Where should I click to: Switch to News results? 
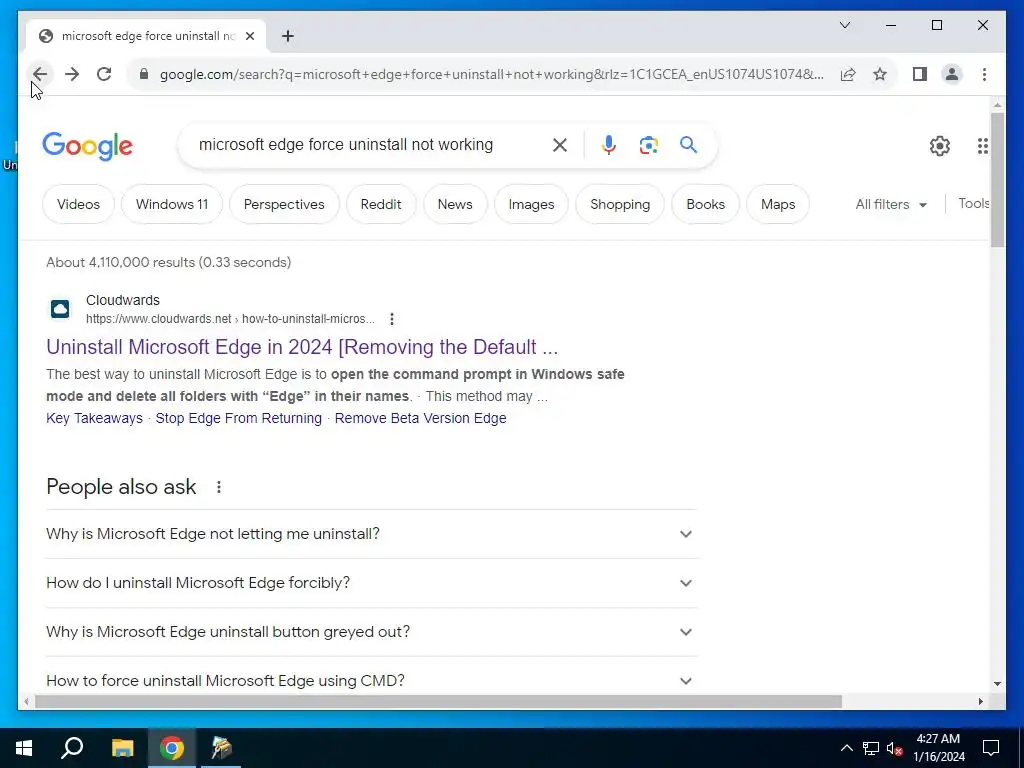coord(455,204)
